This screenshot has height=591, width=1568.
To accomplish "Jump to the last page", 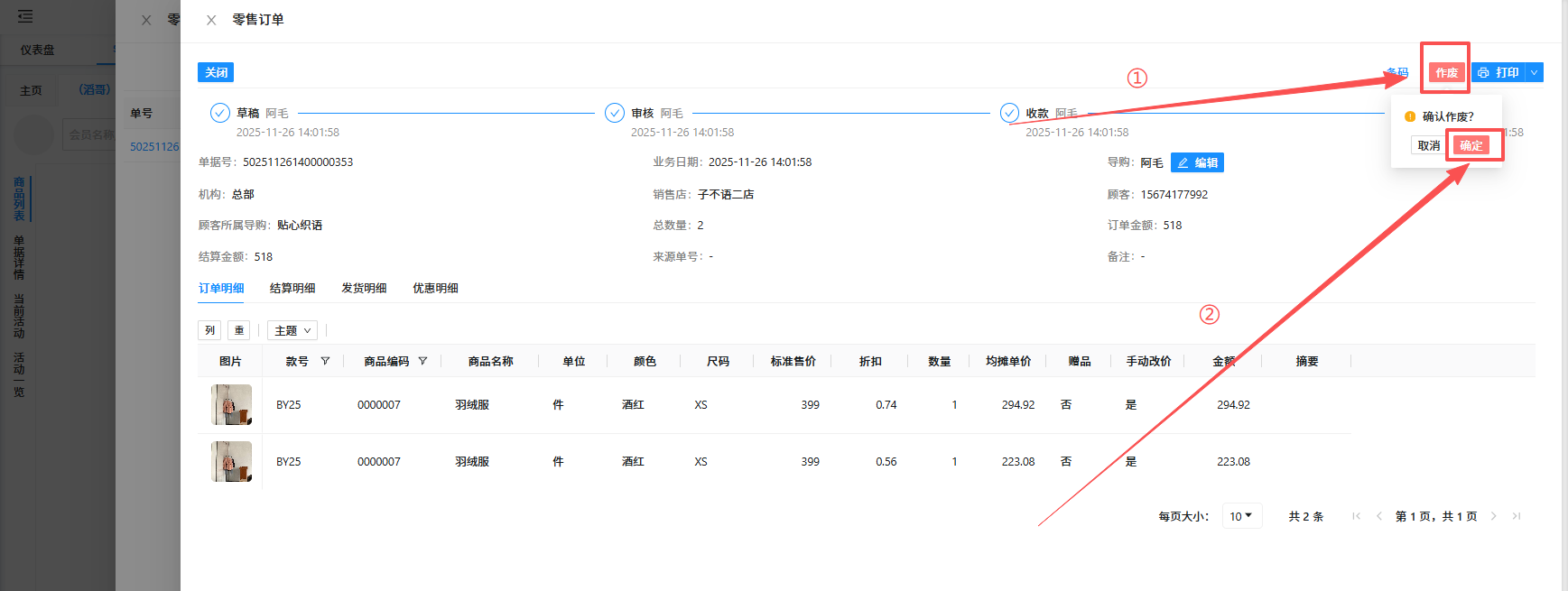I will (x=1517, y=516).
